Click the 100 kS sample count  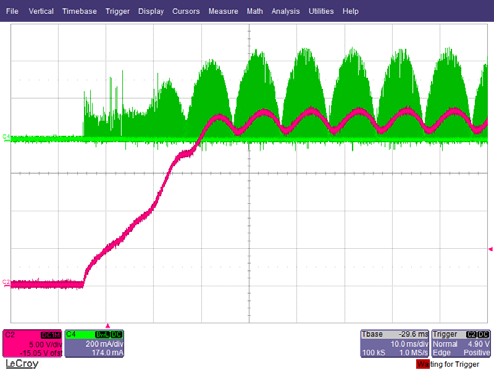[374, 353]
